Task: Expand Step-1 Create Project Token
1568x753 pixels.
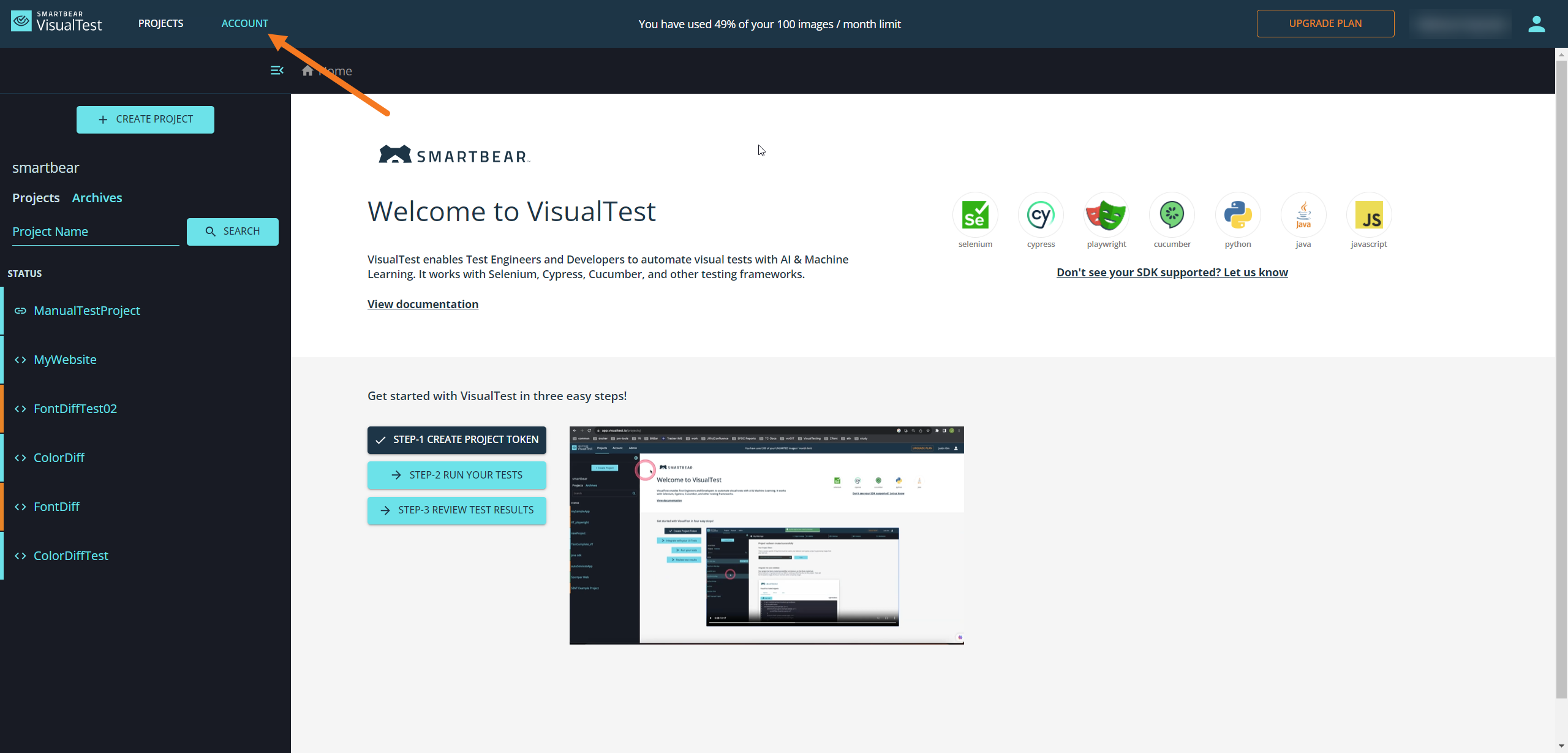Action: (x=456, y=440)
